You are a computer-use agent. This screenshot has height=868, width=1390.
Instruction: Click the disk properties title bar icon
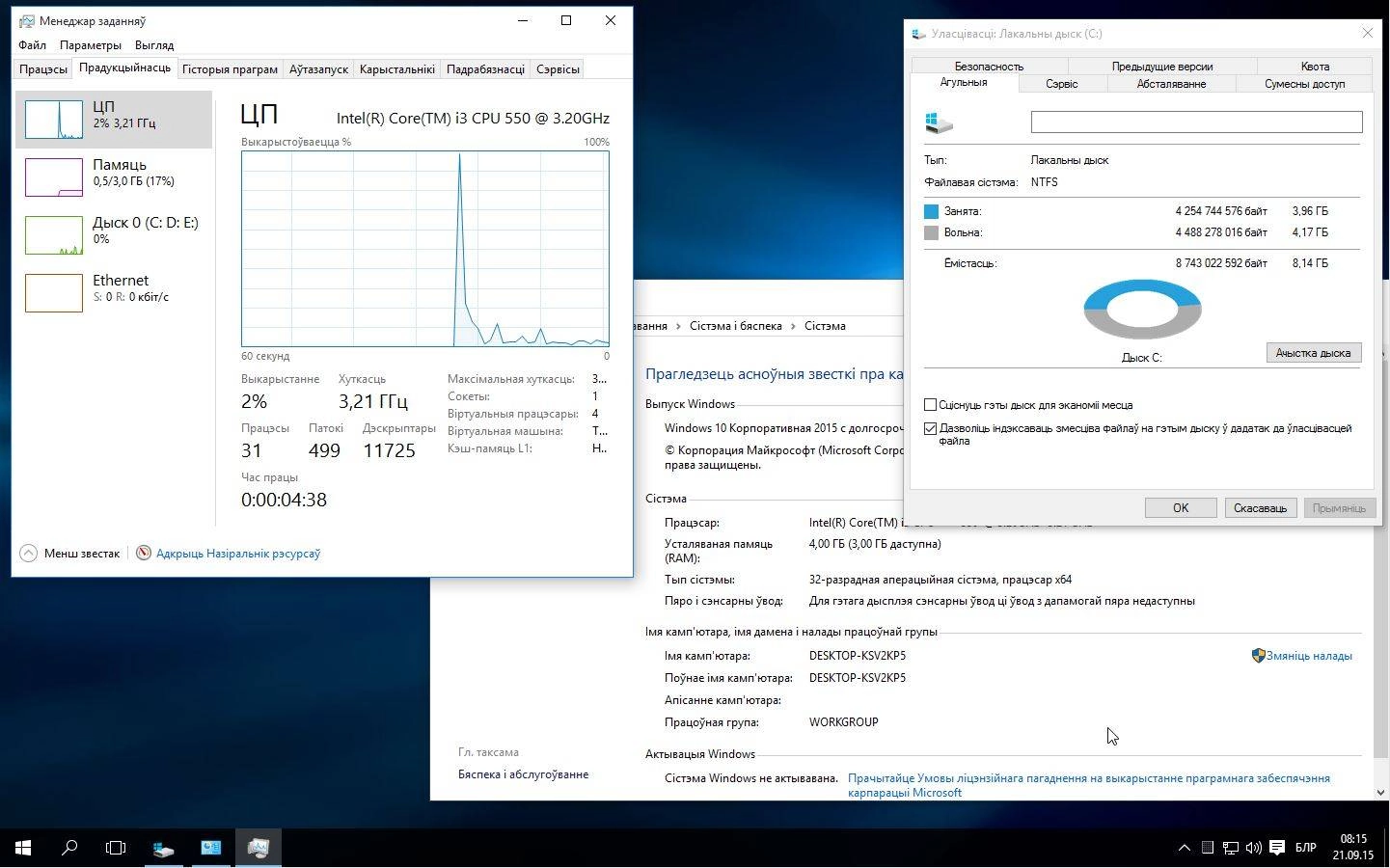919,34
